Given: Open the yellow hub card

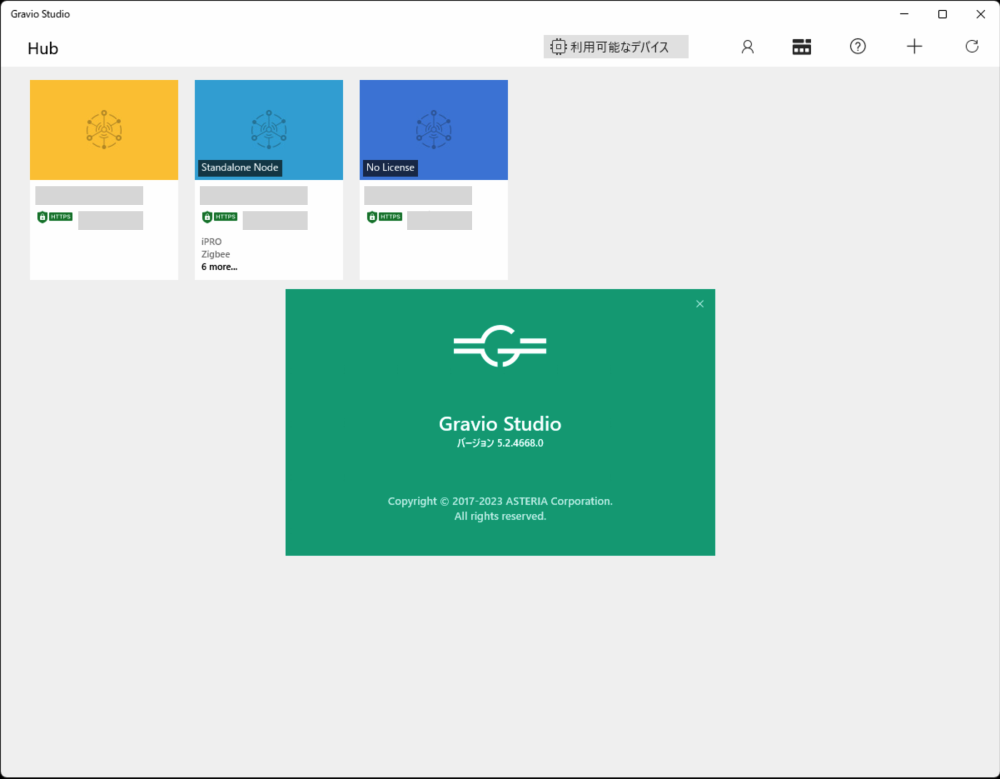Looking at the screenshot, I should click(x=104, y=179).
